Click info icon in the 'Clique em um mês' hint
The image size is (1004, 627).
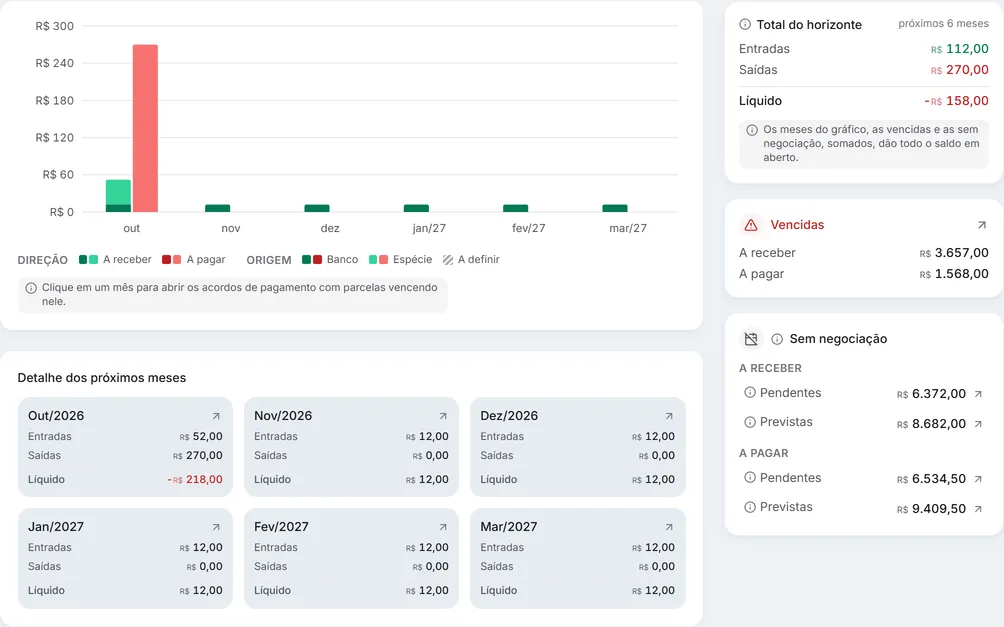tap(31, 288)
